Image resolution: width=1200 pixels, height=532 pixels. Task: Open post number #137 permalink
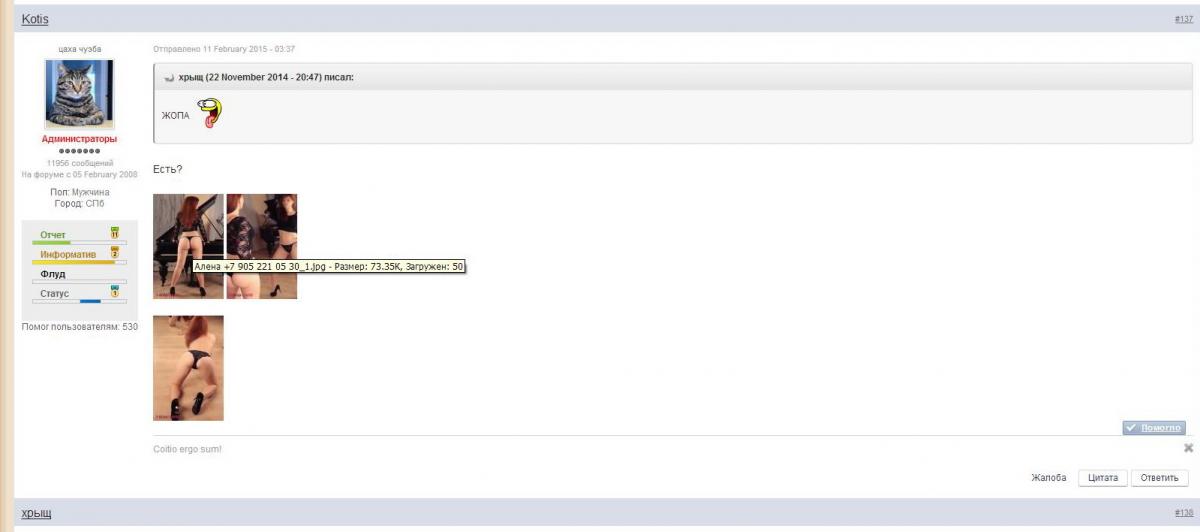click(1183, 20)
